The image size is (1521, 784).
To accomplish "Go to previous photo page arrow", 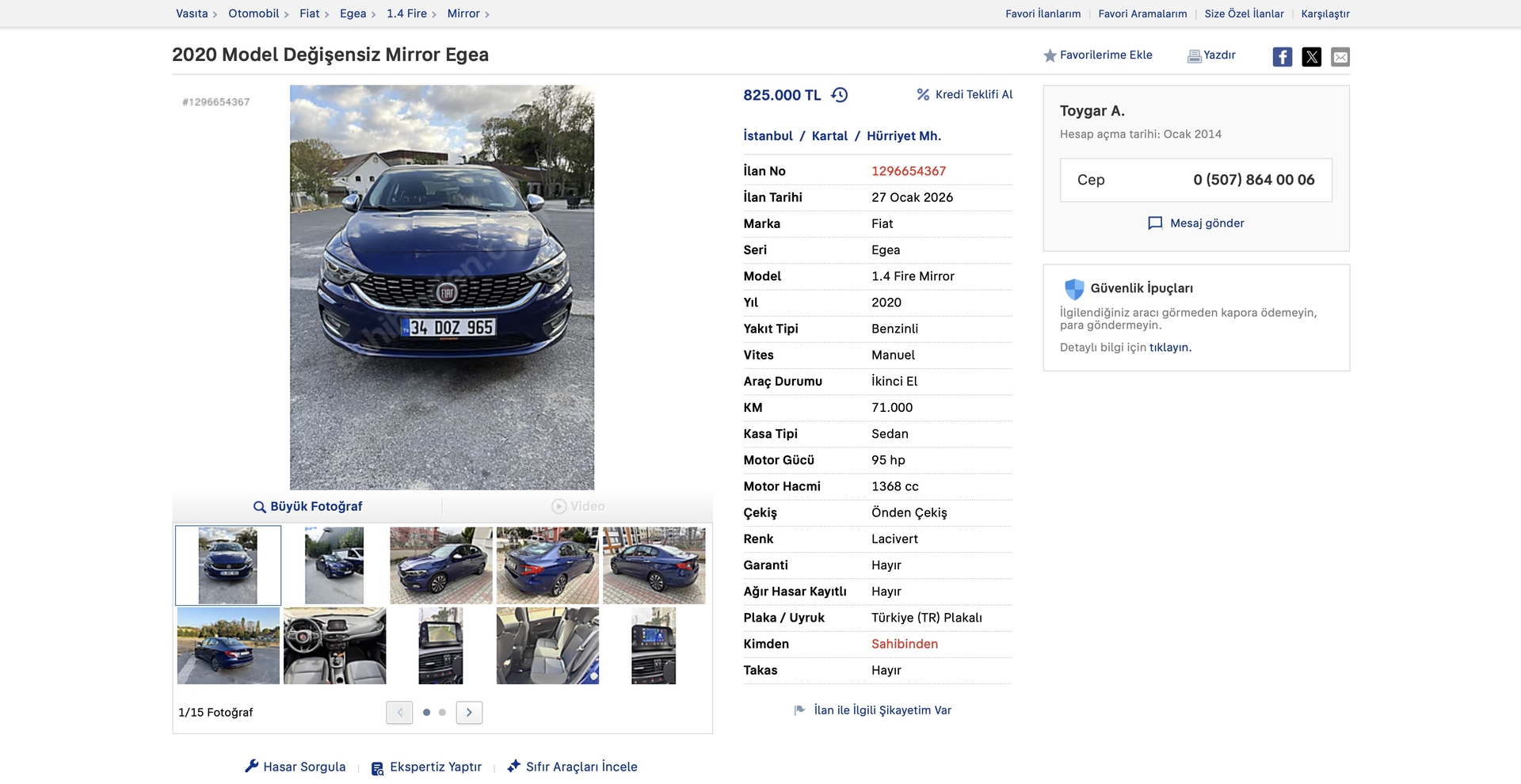I will click(x=399, y=713).
